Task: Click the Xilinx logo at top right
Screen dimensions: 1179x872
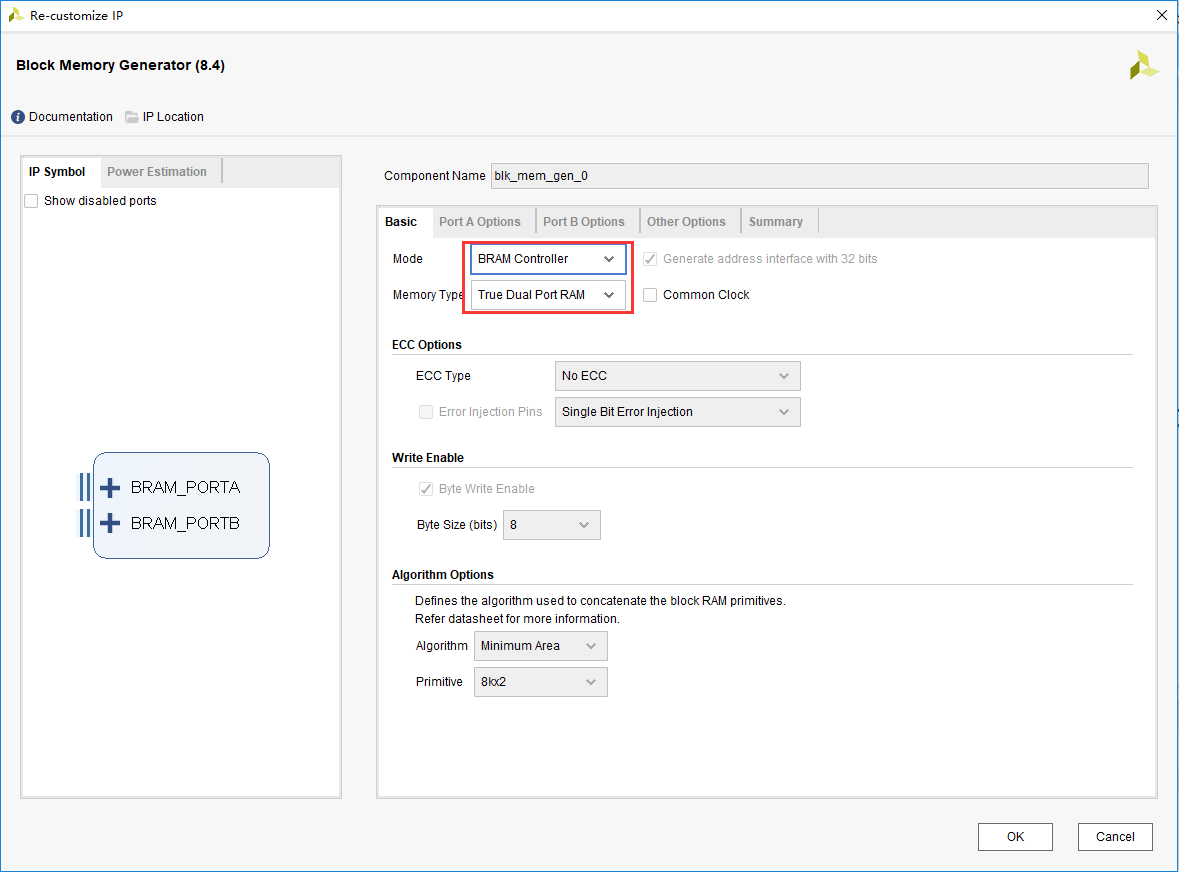Action: click(x=1144, y=65)
